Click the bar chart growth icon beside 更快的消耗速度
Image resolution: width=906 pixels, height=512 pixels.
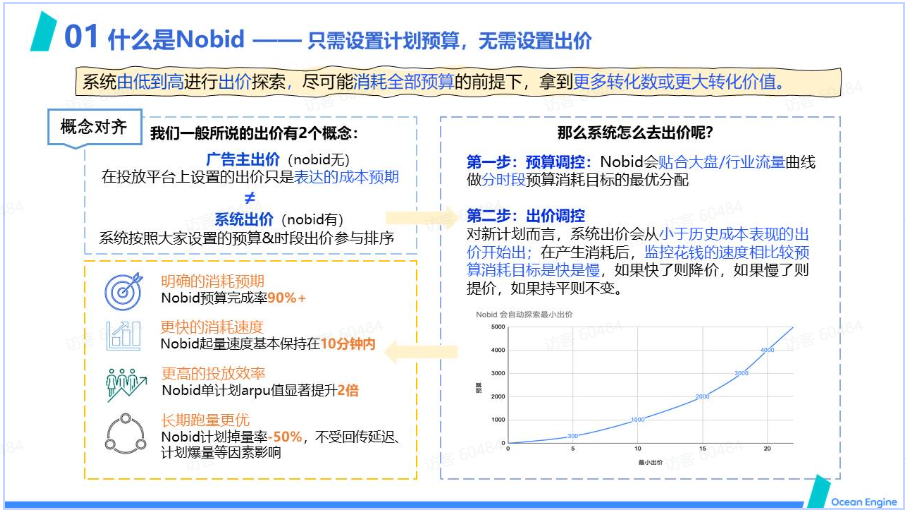pyautogui.click(x=125, y=335)
